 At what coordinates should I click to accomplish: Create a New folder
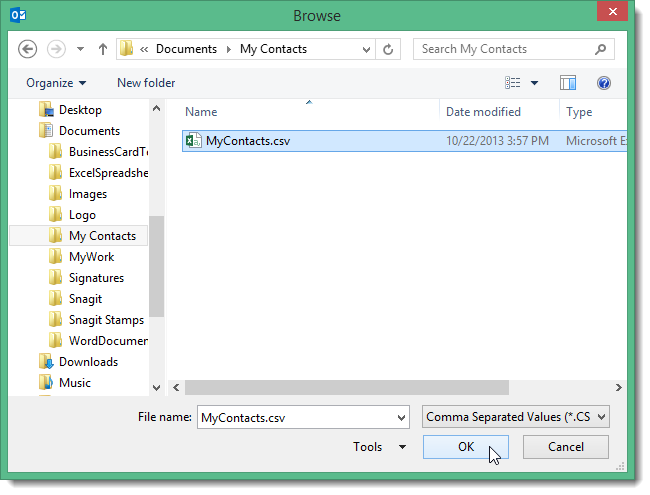pyautogui.click(x=146, y=83)
